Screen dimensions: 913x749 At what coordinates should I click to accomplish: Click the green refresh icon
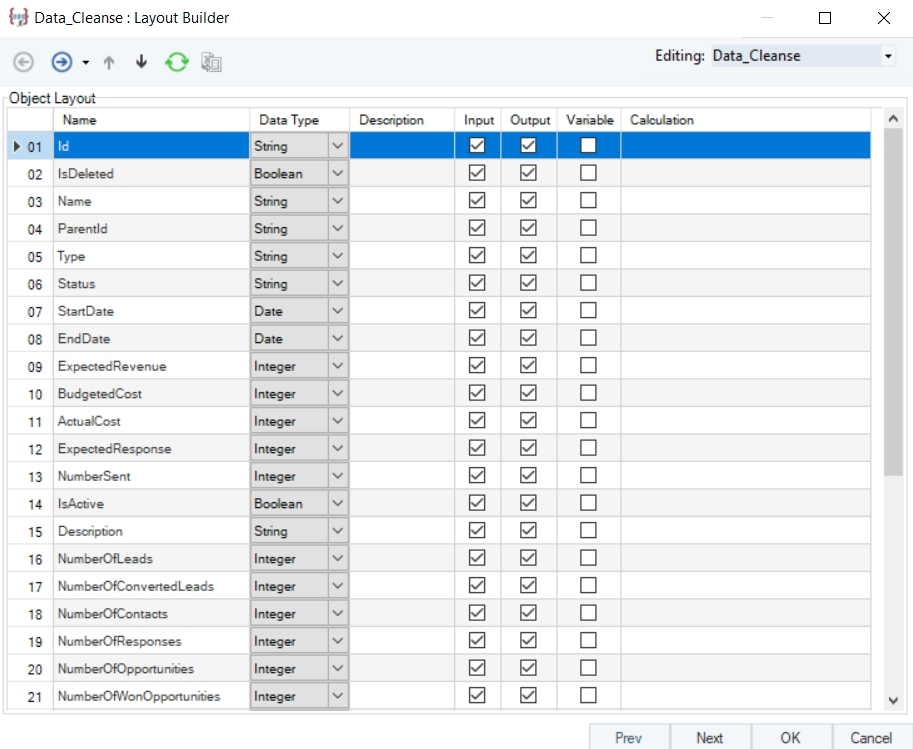176,62
